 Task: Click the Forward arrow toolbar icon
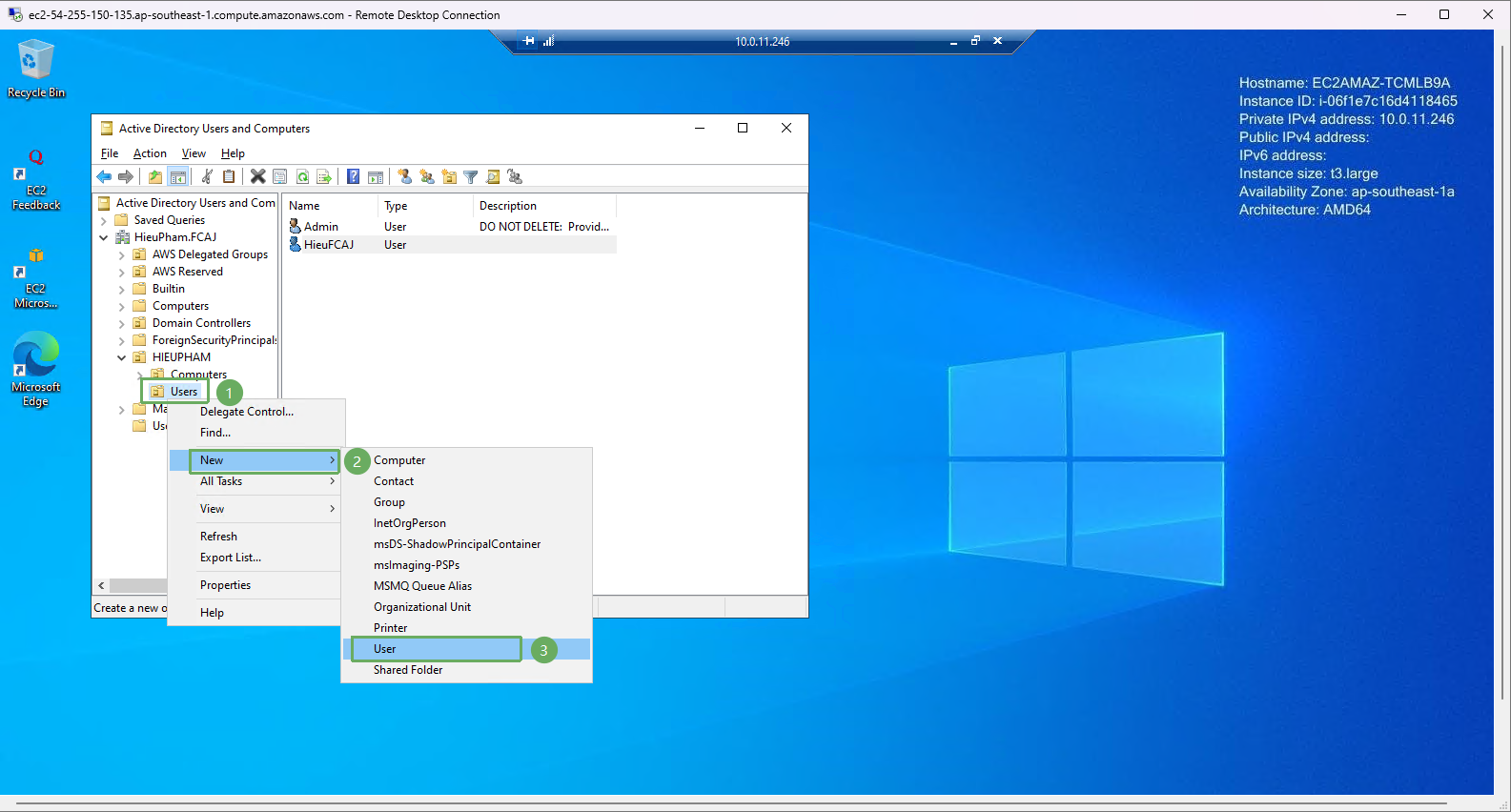coord(126,176)
